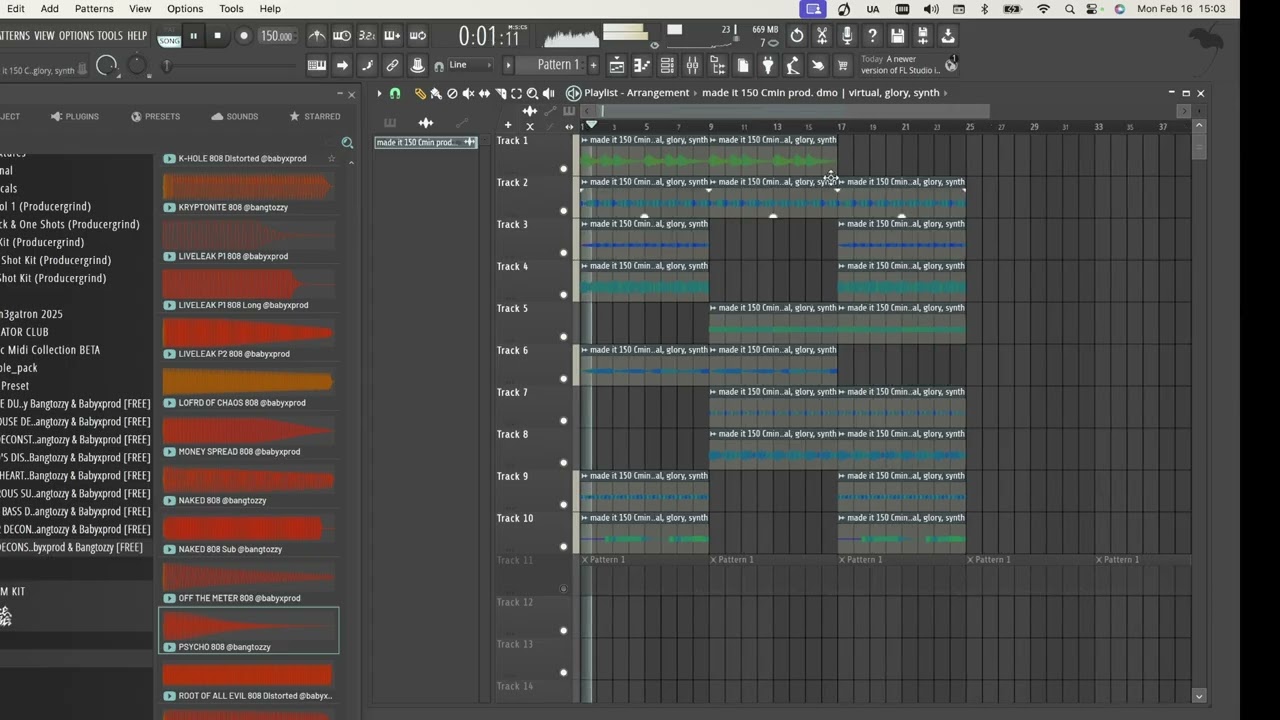Toggle playlist snap magnet

[395, 93]
